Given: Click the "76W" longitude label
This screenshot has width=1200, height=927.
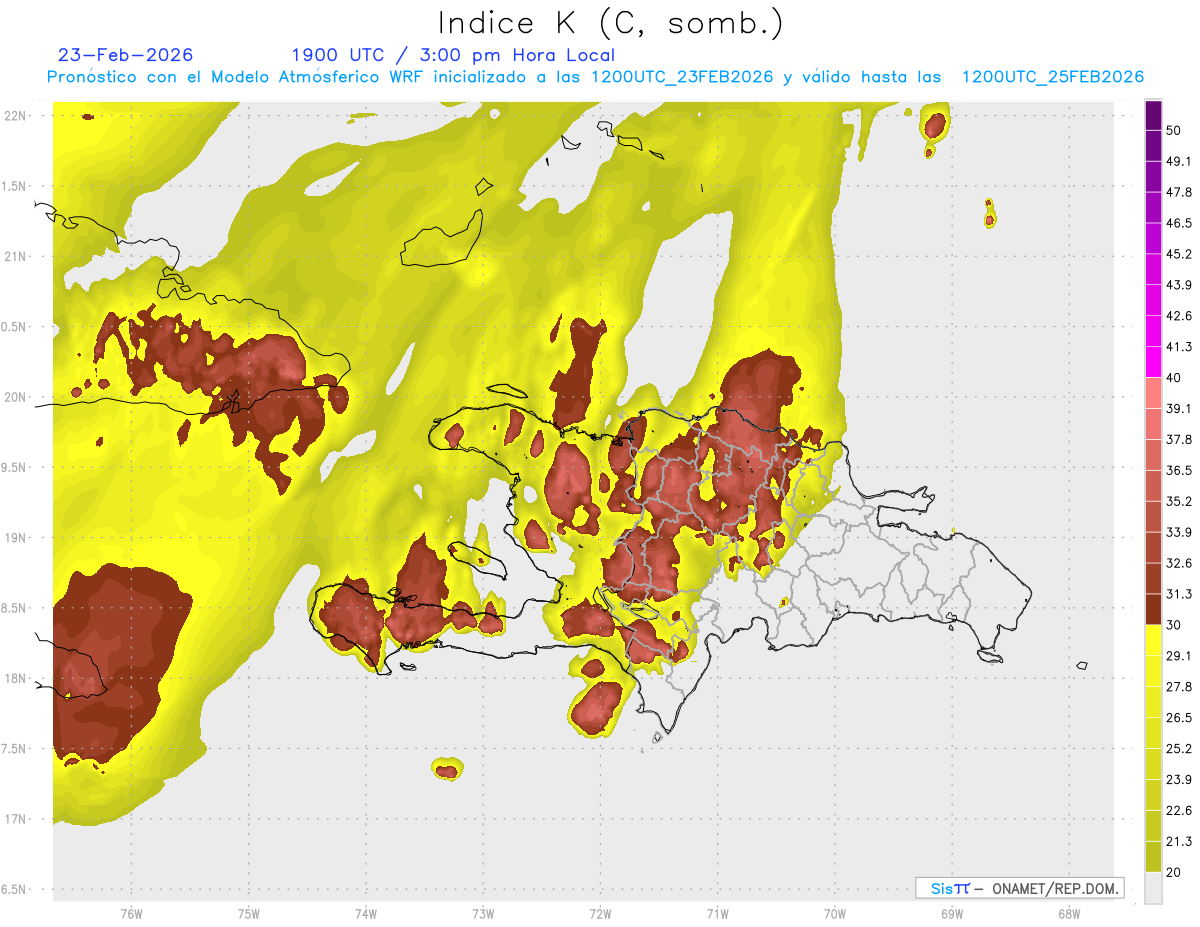Looking at the screenshot, I should pyautogui.click(x=131, y=914).
